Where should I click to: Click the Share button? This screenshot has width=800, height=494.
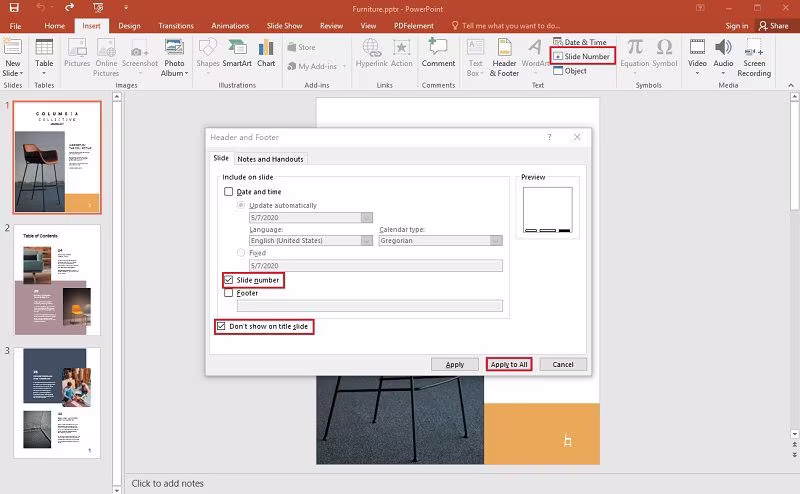773,26
